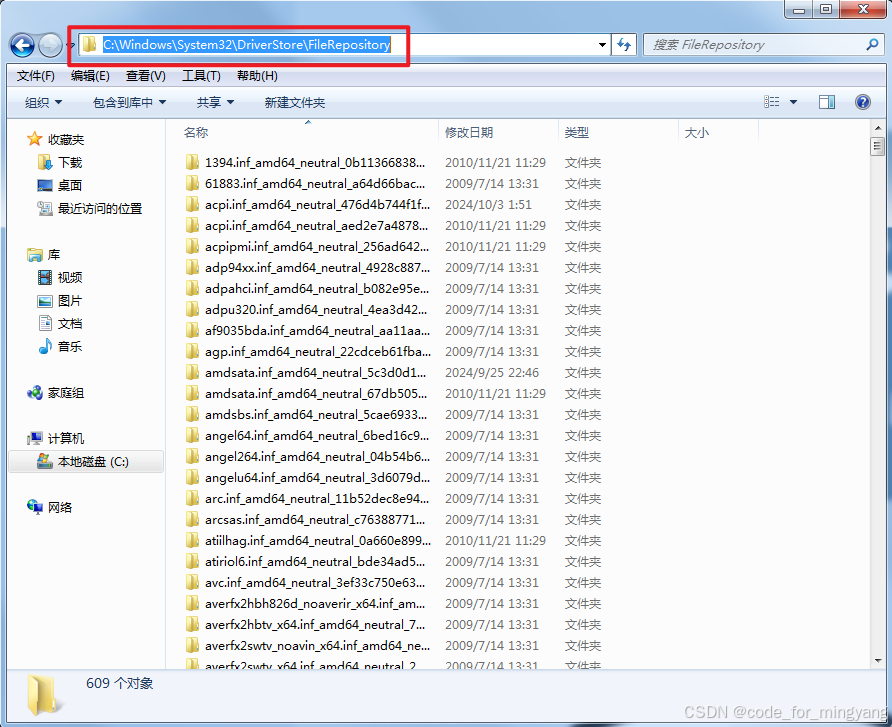The image size is (892, 727).
Task: Open recent pages dropdown beside Forward button
Action: [x=71, y=46]
